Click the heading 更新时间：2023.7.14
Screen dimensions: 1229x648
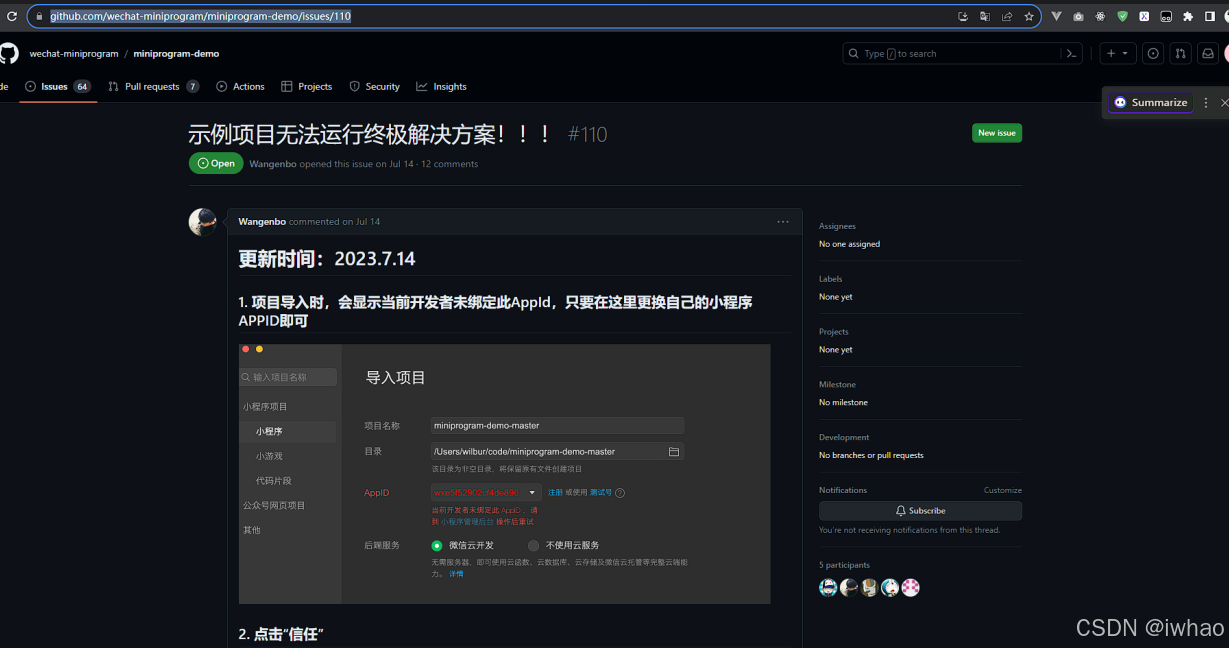coord(327,259)
